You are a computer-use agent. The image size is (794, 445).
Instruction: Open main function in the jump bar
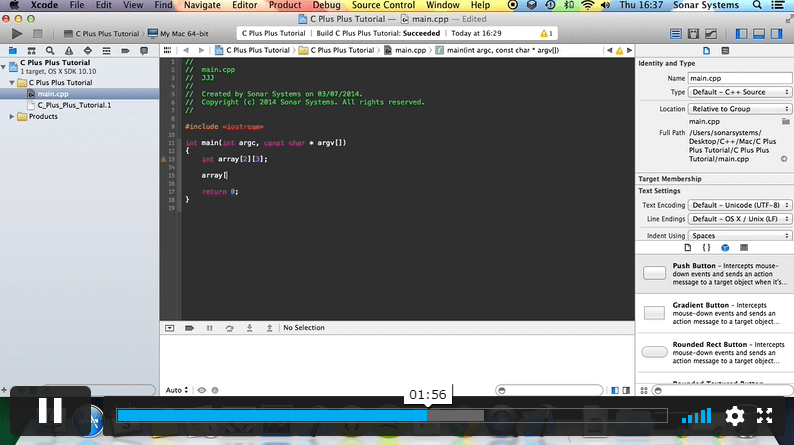[497, 50]
